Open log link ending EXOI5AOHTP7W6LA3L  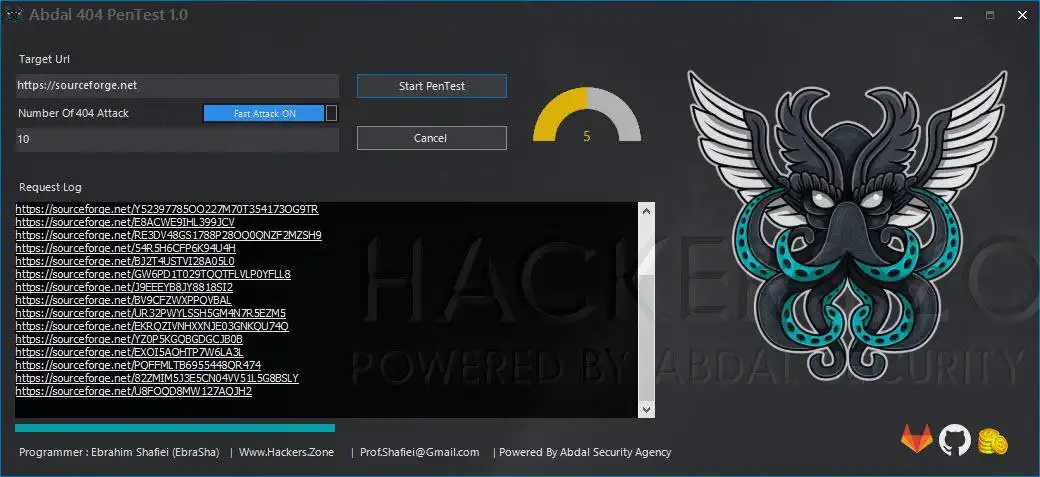pyautogui.click(x=129, y=352)
